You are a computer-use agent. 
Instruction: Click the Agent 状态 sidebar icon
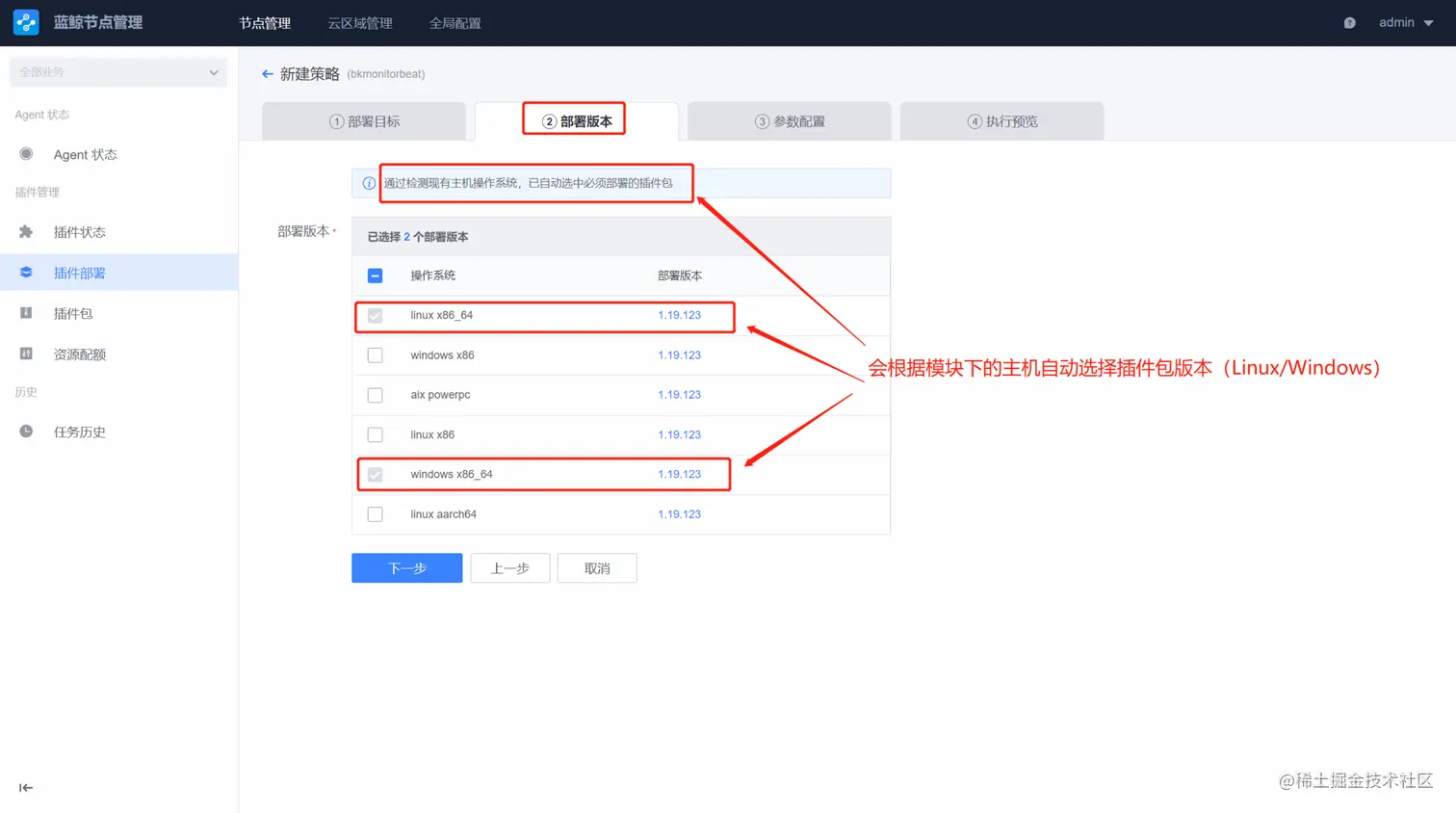click(26, 154)
